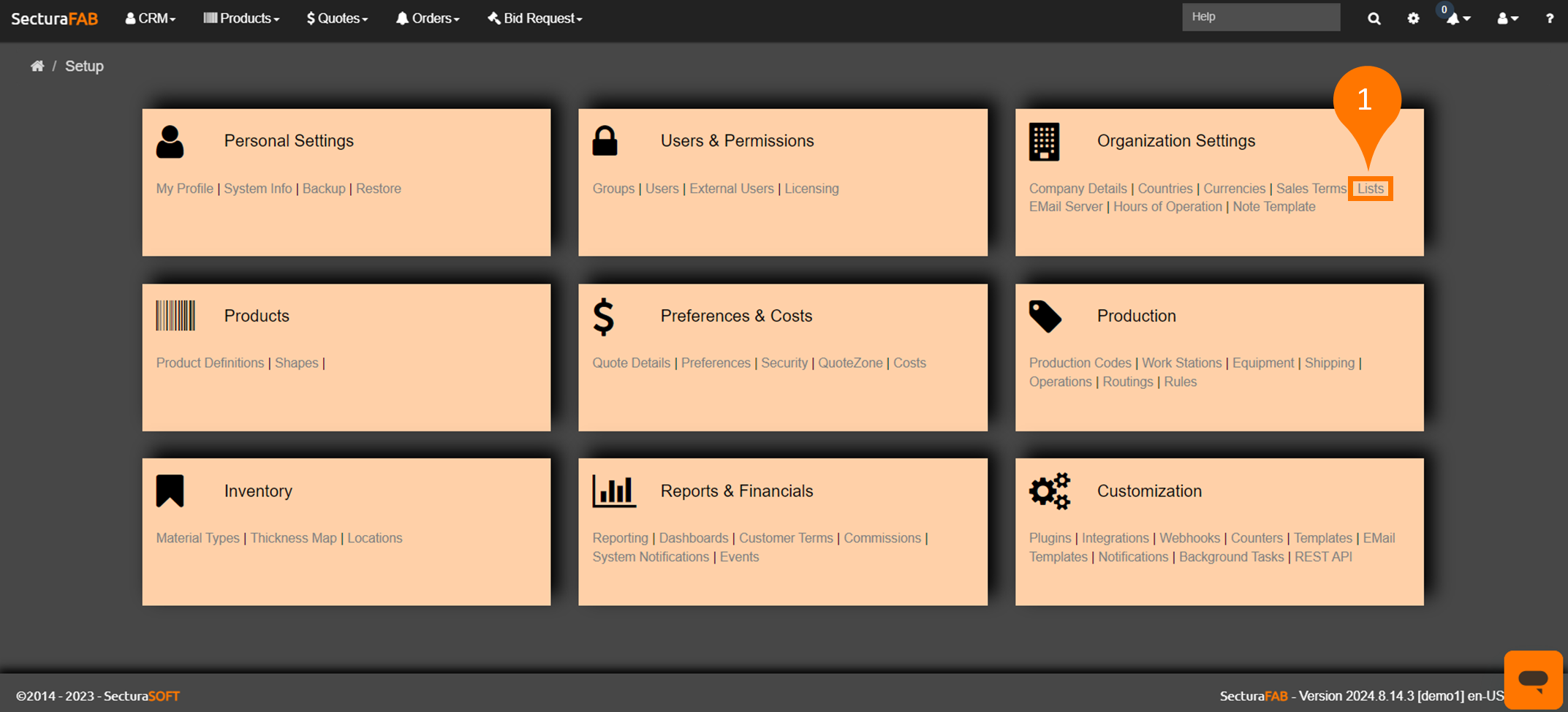Click the SecturaFAB logo
The image size is (1568, 712).
click(55, 19)
